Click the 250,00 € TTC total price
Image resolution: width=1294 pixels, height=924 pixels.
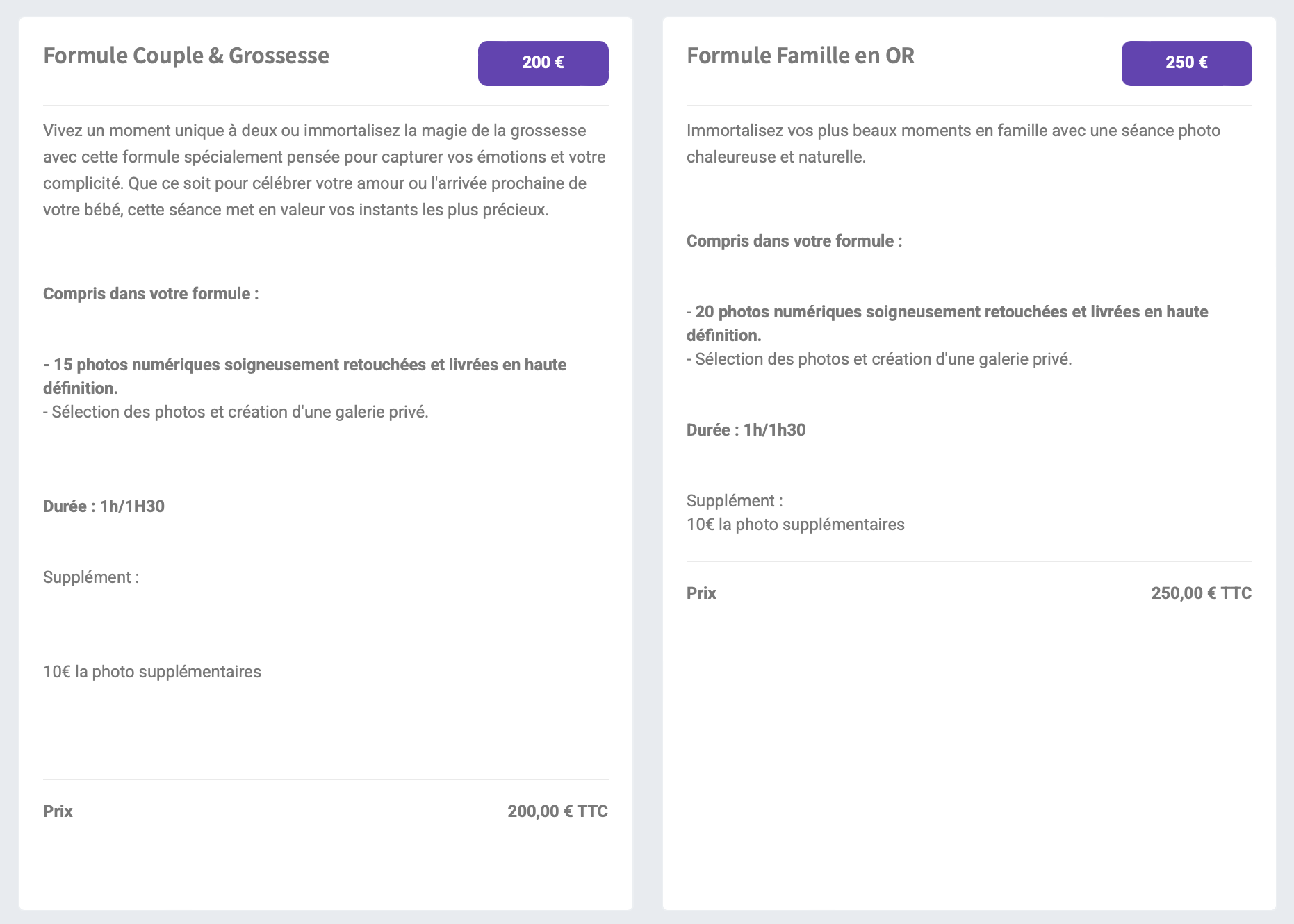pos(1201,593)
